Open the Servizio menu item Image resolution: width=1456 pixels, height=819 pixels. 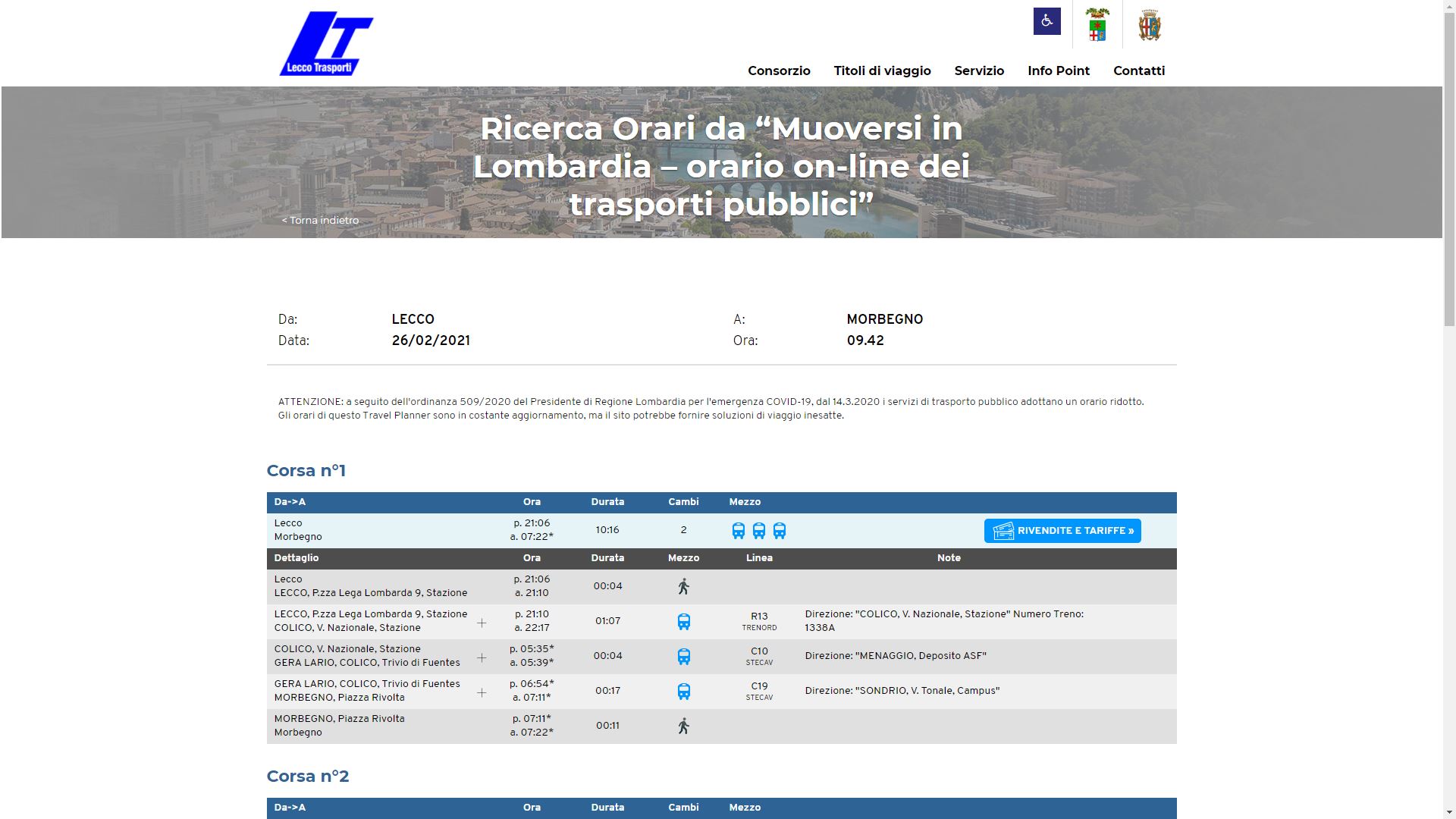979,71
